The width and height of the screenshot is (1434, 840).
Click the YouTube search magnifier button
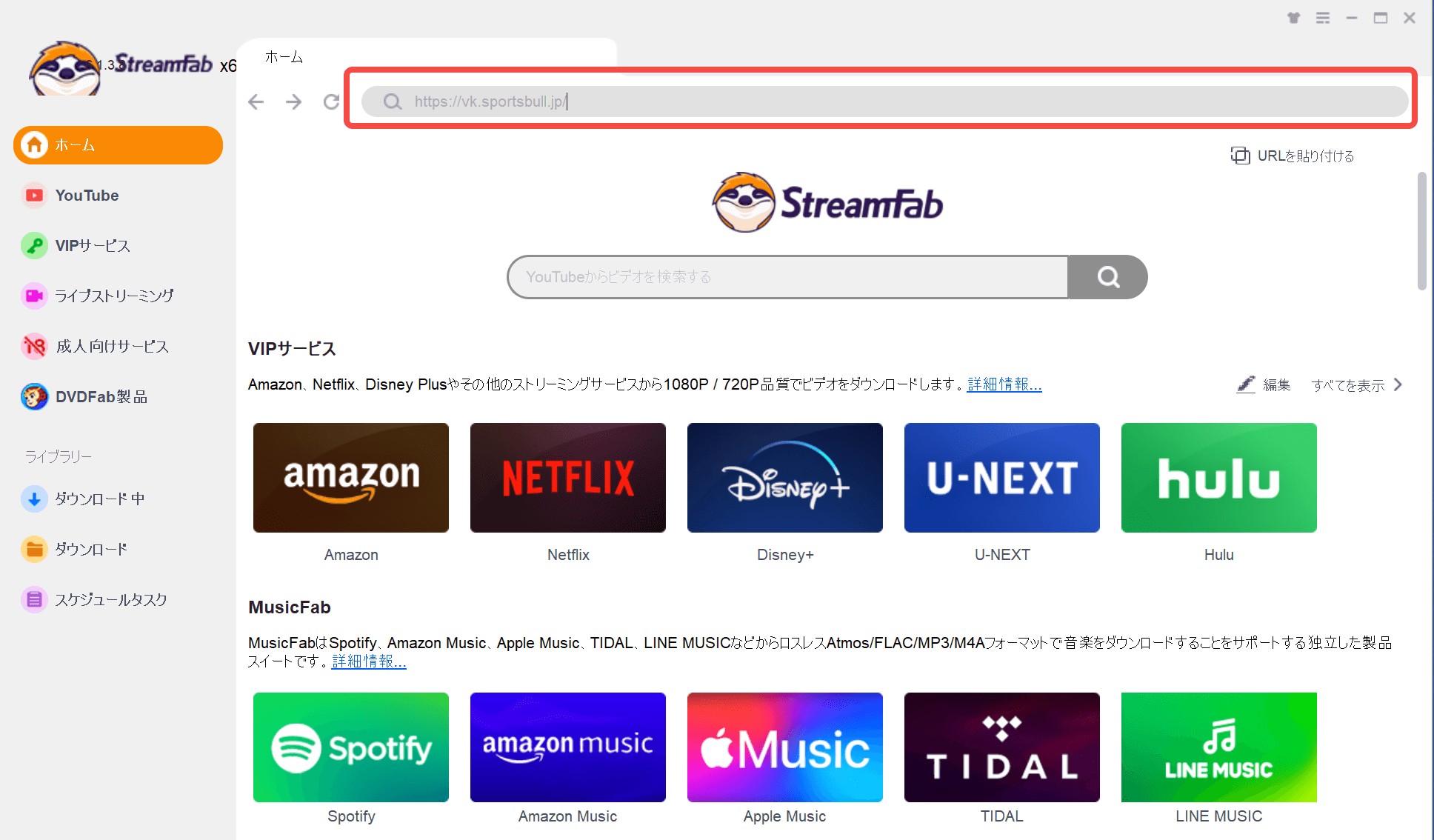coord(1108,277)
